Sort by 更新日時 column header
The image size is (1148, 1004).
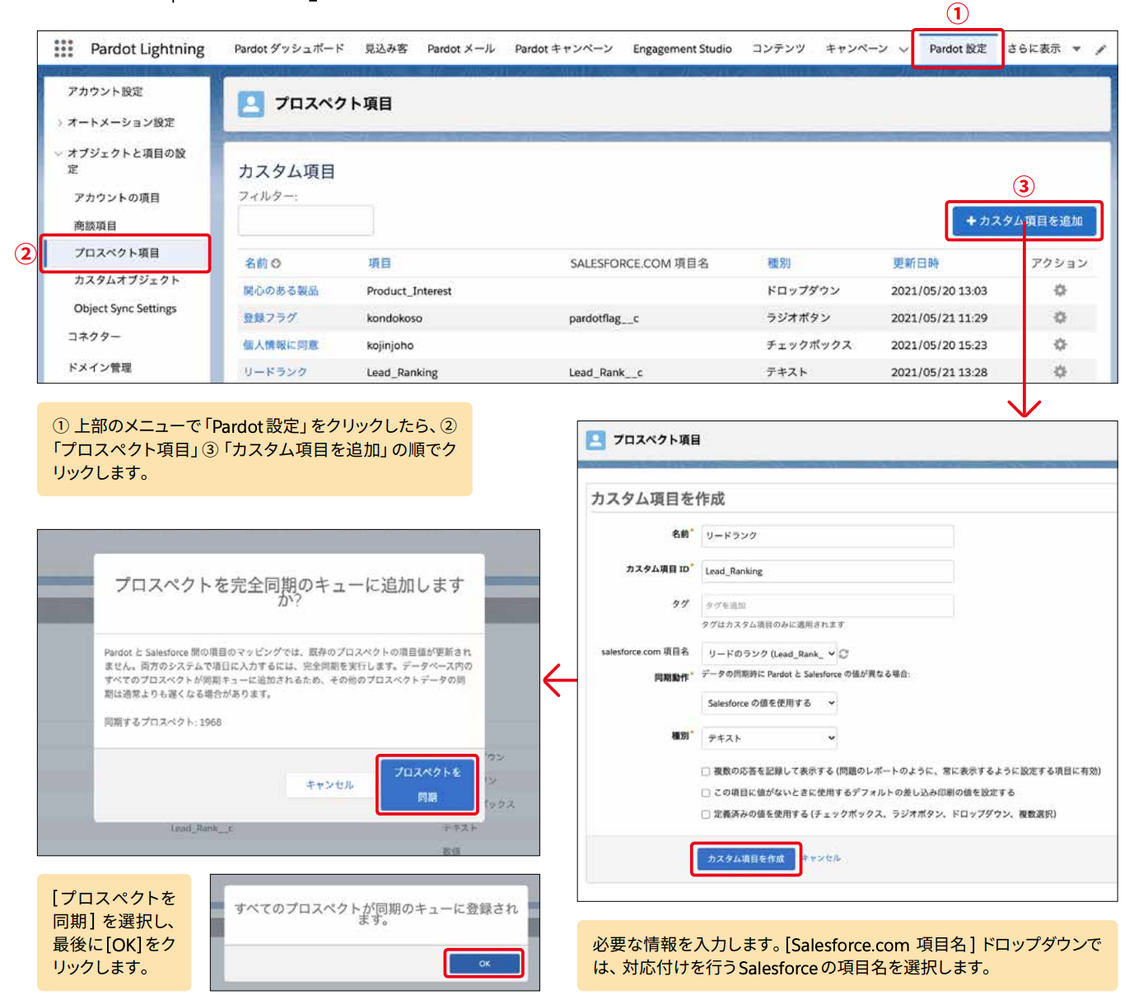click(x=915, y=264)
